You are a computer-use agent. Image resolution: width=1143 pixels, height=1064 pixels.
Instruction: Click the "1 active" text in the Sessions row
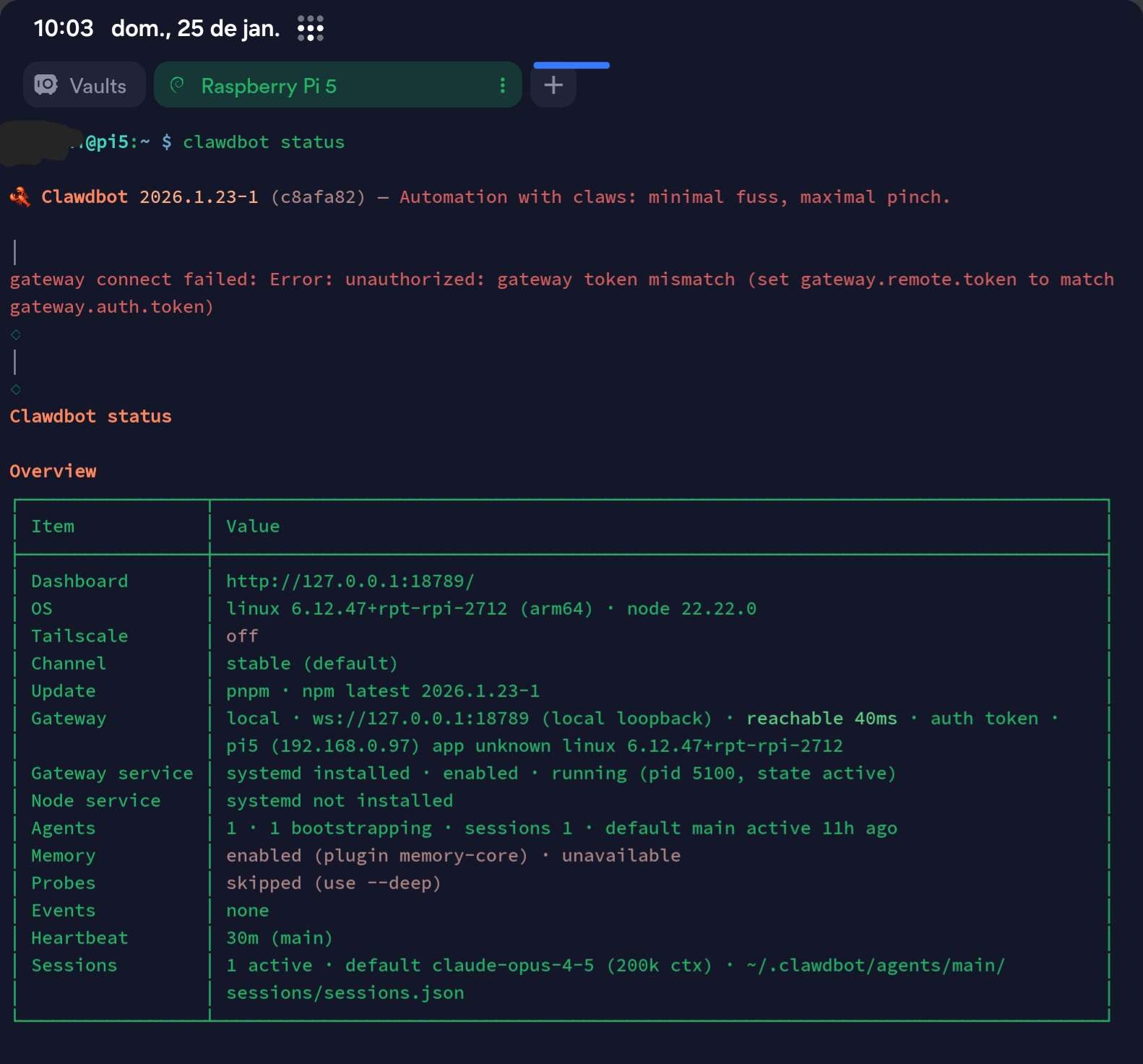pyautogui.click(x=269, y=966)
